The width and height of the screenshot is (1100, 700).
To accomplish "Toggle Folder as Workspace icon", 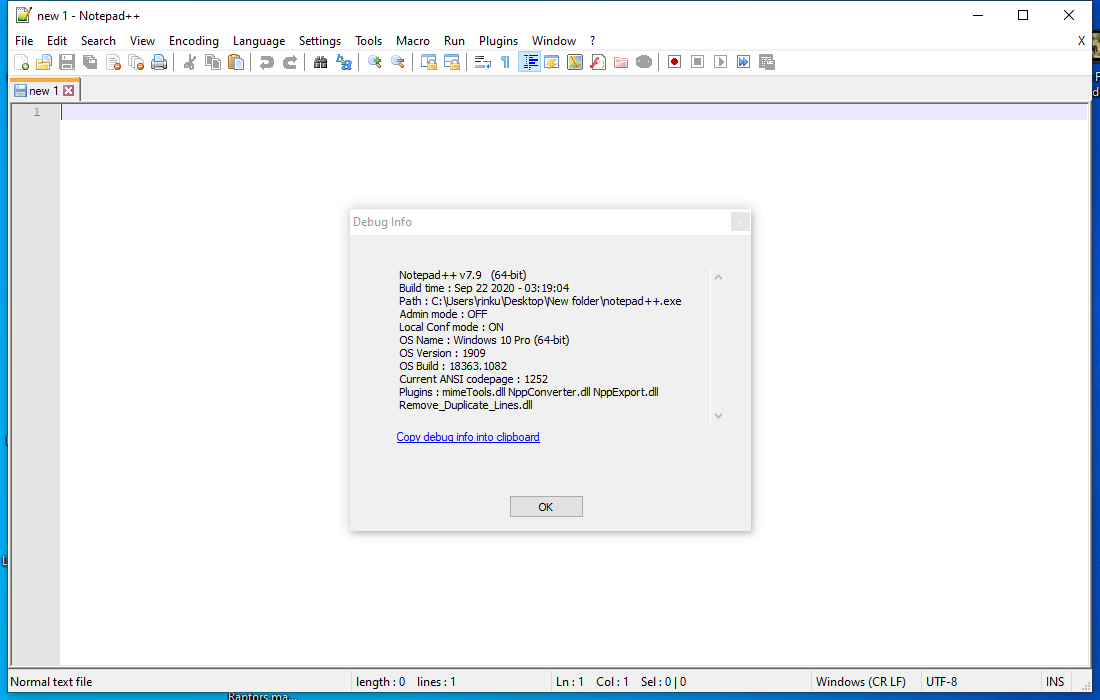I will [x=621, y=62].
